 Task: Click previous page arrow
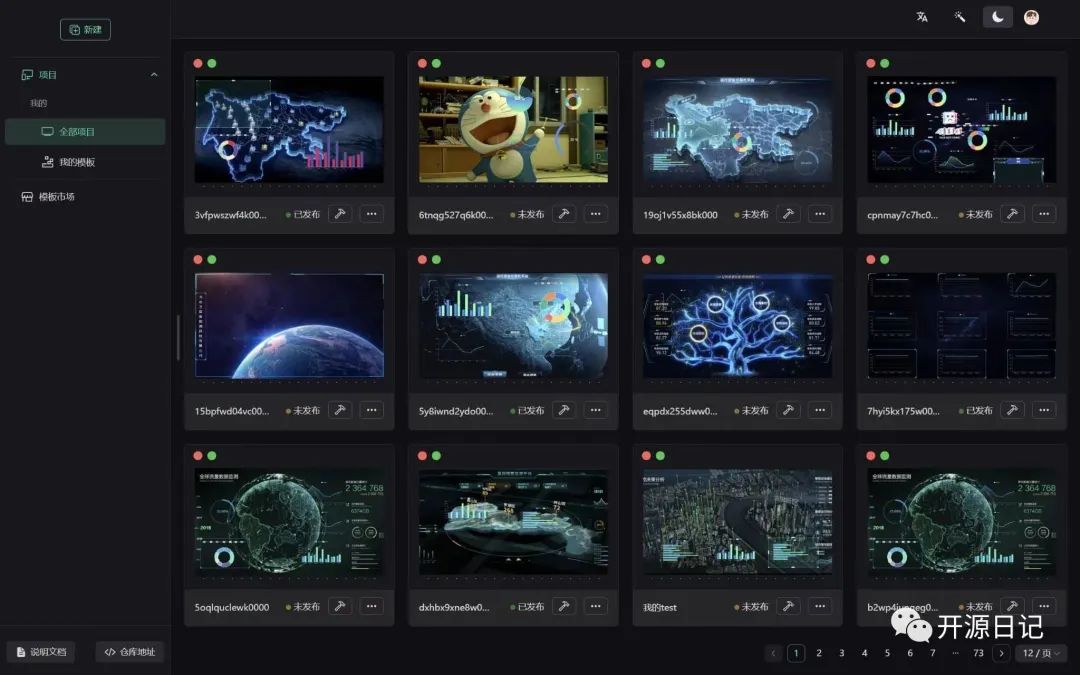(x=773, y=653)
